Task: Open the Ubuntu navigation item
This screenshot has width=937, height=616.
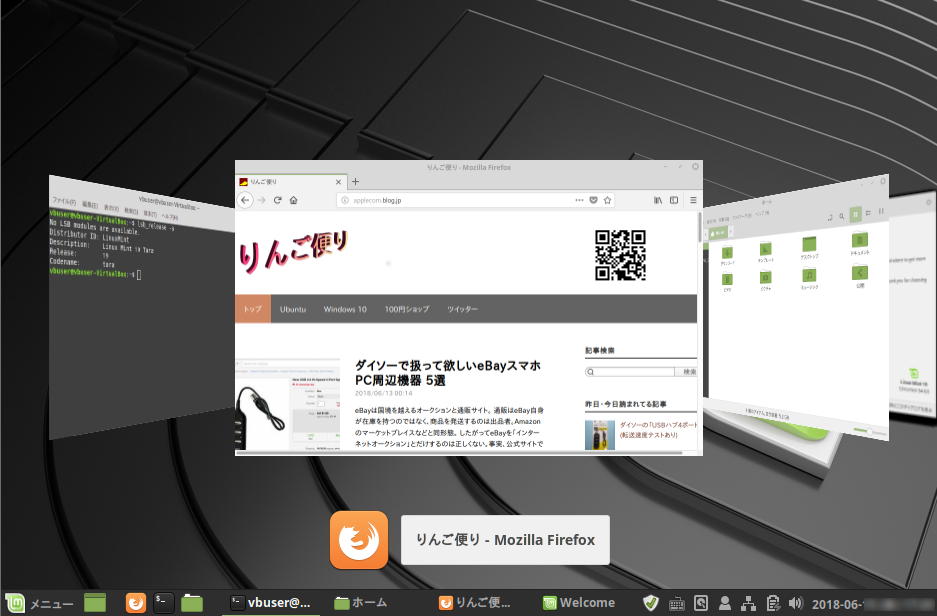Action: coord(293,309)
